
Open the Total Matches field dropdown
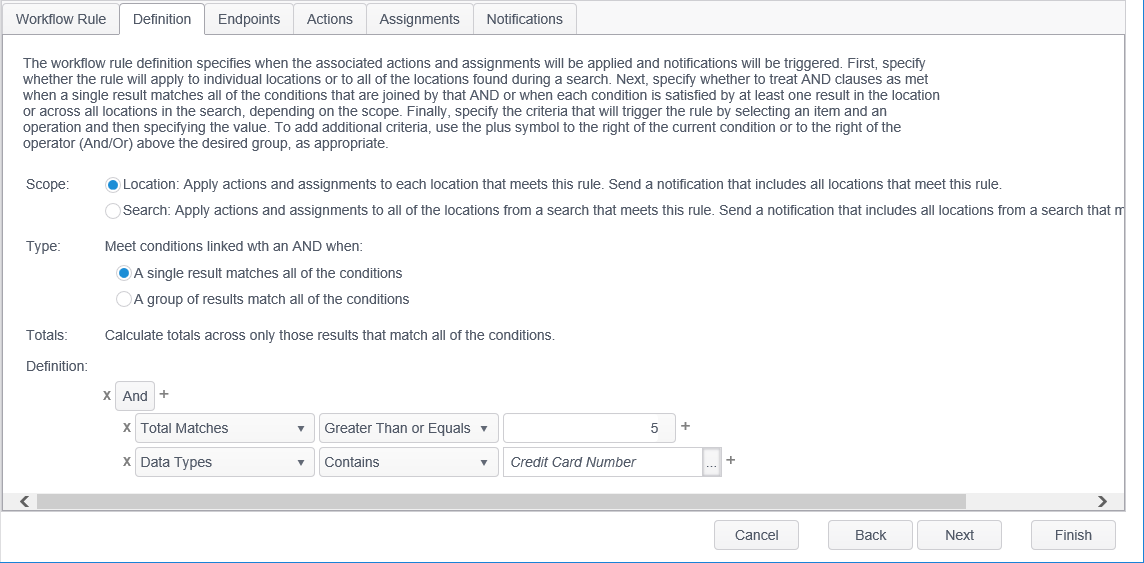point(225,428)
